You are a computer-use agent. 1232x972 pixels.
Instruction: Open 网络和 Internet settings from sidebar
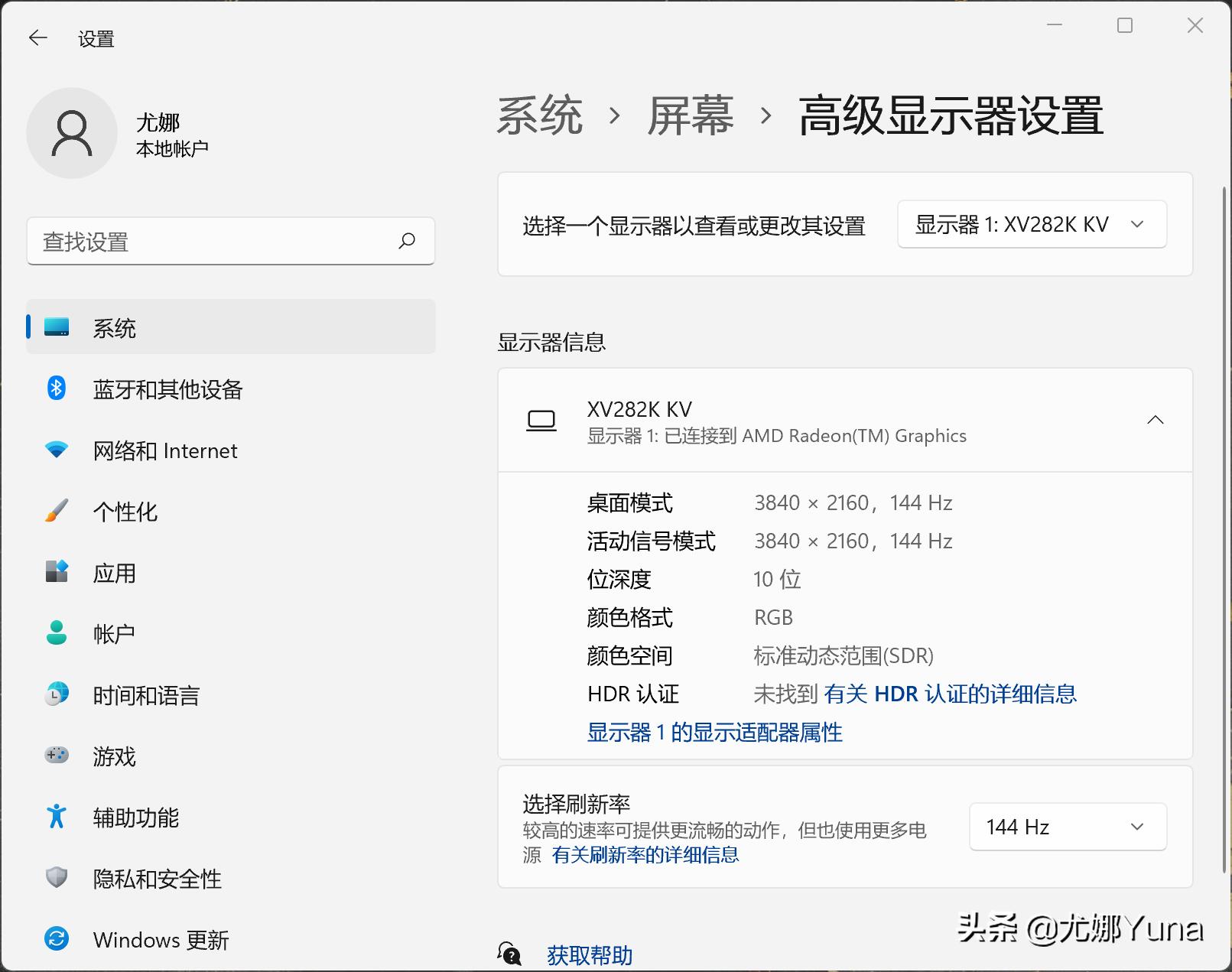pos(57,450)
